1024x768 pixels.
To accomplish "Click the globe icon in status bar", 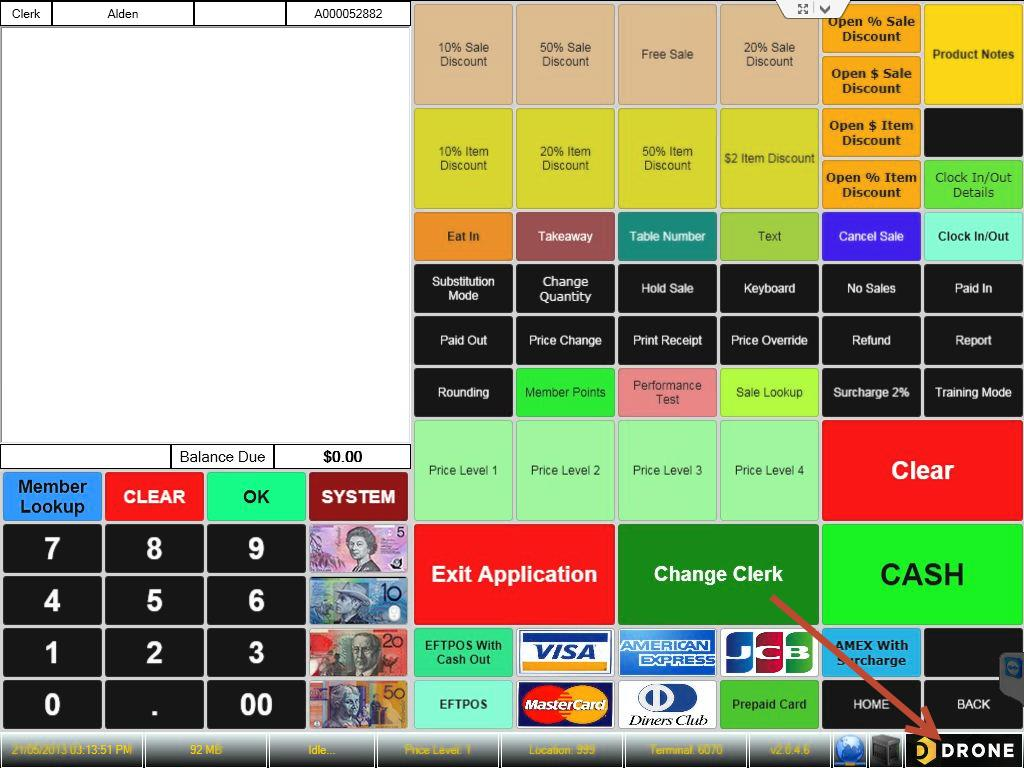I will (849, 750).
